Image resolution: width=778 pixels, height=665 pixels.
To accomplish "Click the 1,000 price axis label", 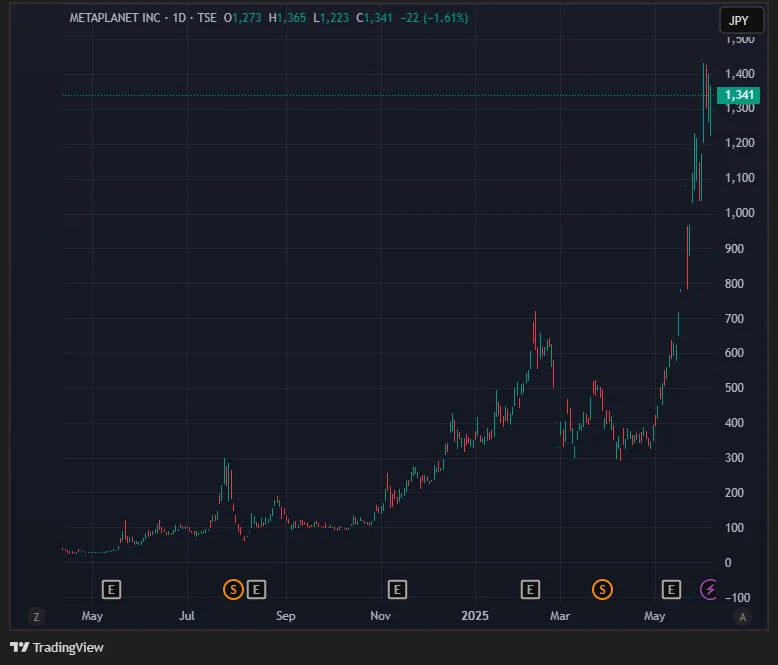I will click(740, 213).
